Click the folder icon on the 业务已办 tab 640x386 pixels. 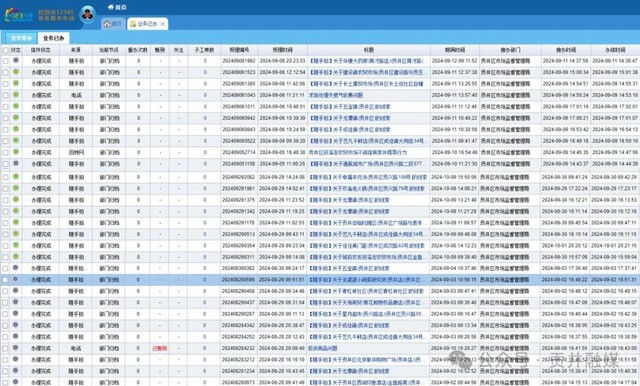coord(133,24)
